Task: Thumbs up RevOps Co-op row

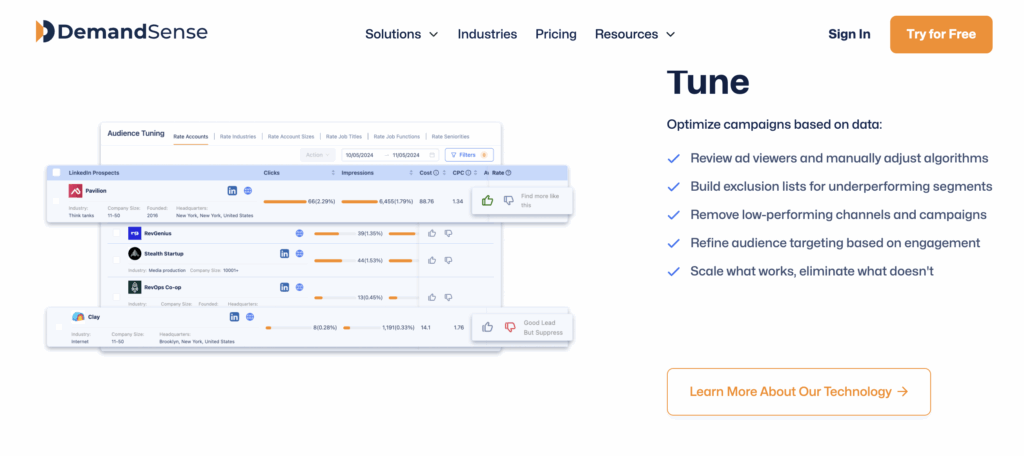Action: (x=432, y=297)
